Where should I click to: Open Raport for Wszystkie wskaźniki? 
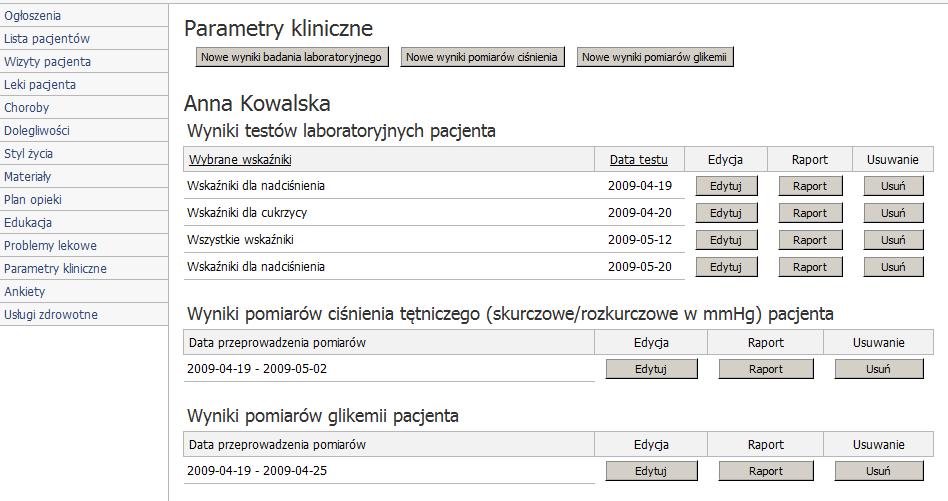coord(810,240)
